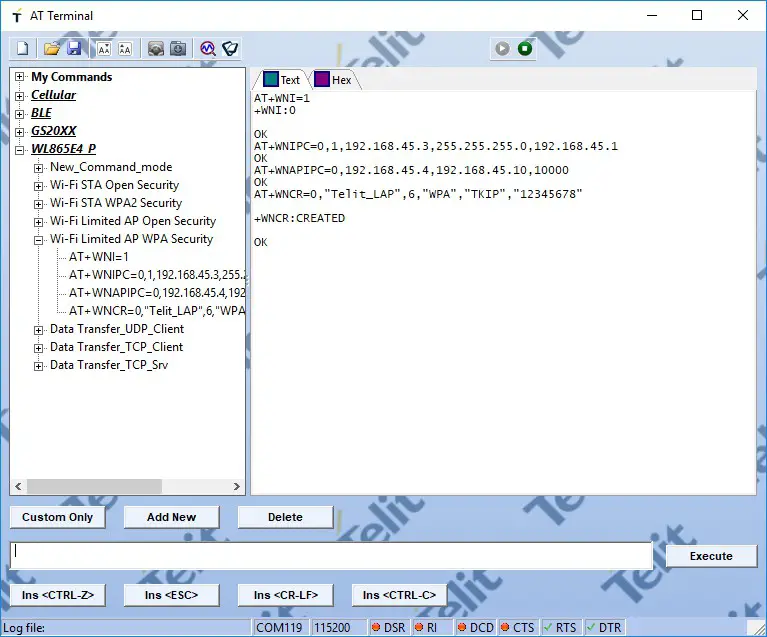Screen dimensions: 767x637
Task: Click the clear terminal eraser icon
Action: click(x=230, y=48)
